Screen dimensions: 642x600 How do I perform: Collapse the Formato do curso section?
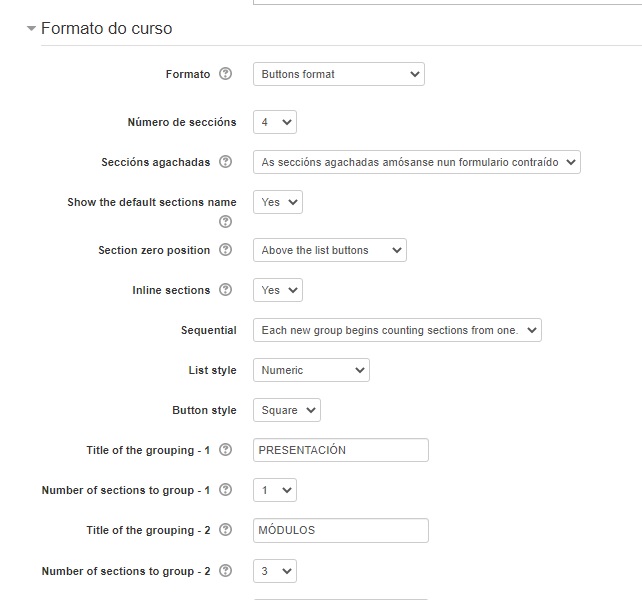32,29
